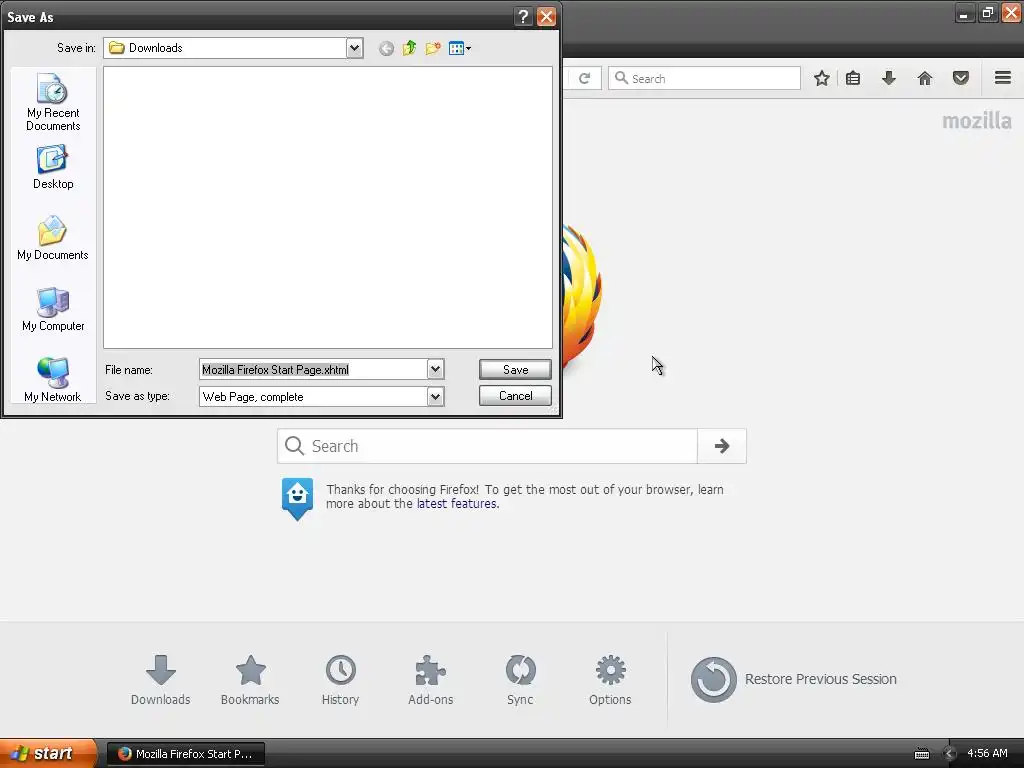This screenshot has width=1024, height=768.
Task: Click the Save As help question mark
Action: [523, 16]
